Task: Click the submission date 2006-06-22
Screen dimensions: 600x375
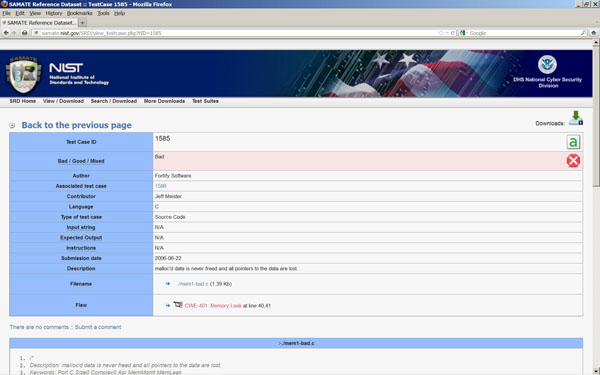Action: click(168, 258)
